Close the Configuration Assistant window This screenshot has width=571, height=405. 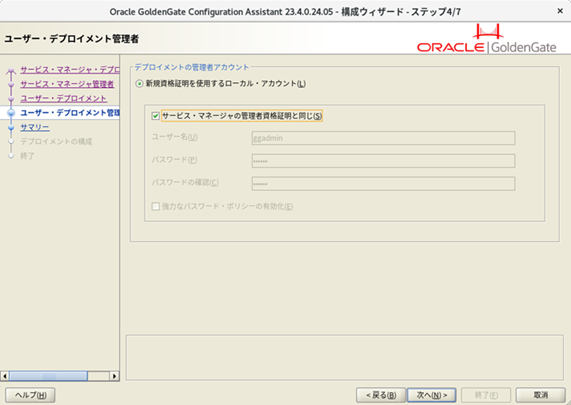point(560,11)
